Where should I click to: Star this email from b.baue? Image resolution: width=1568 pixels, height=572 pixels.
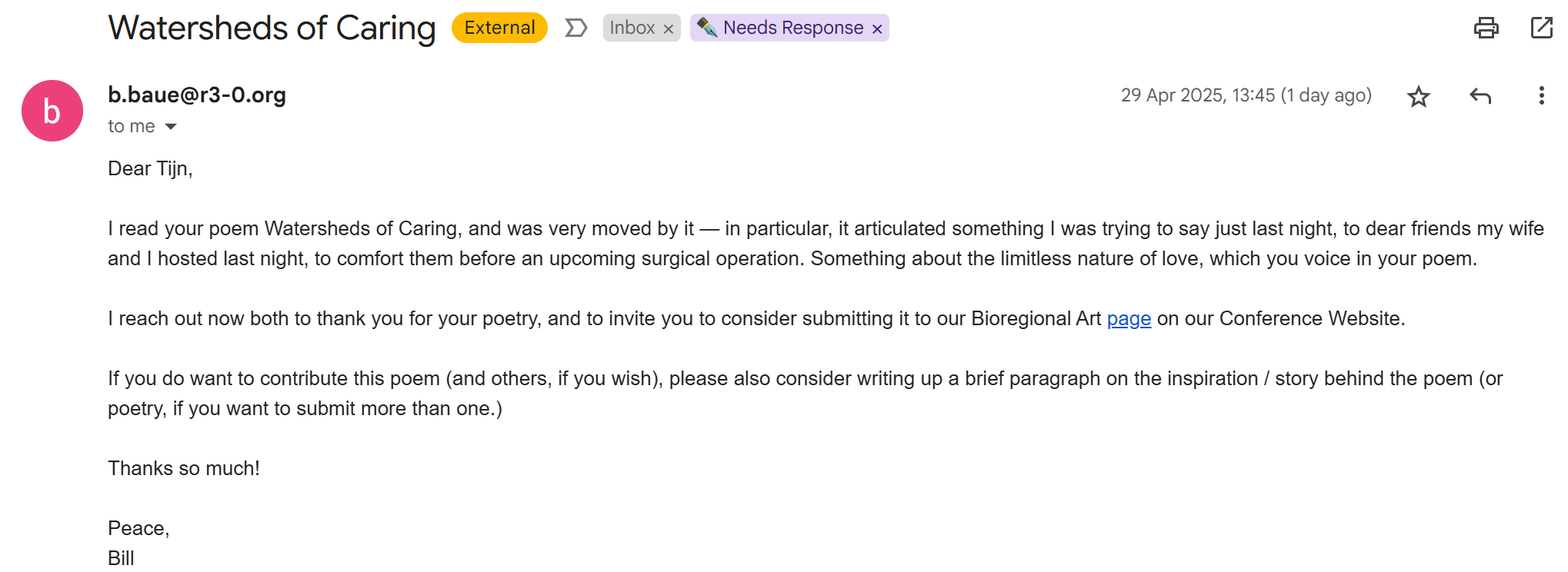click(1418, 96)
